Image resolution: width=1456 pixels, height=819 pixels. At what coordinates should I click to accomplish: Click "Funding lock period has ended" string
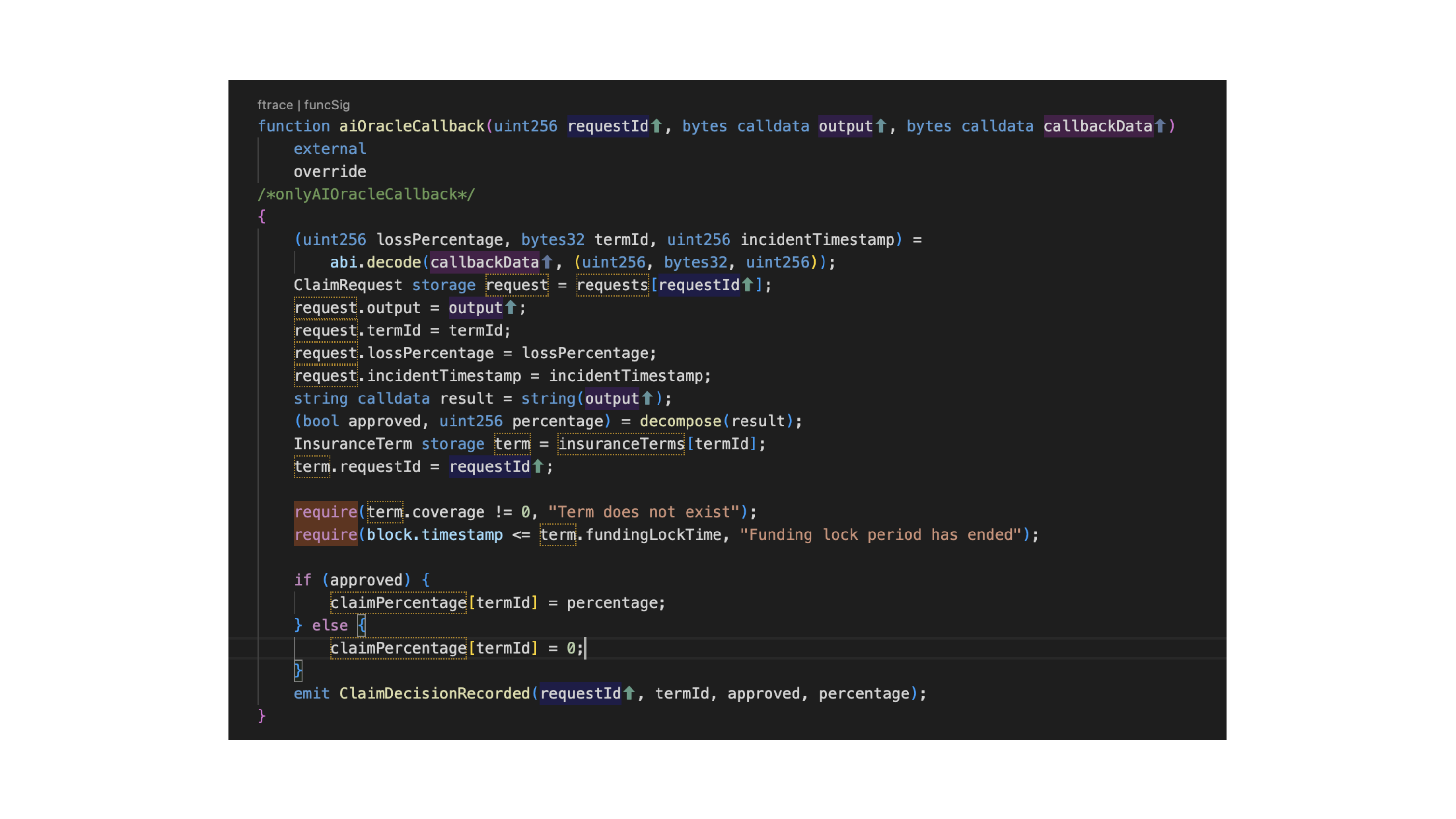click(x=880, y=535)
